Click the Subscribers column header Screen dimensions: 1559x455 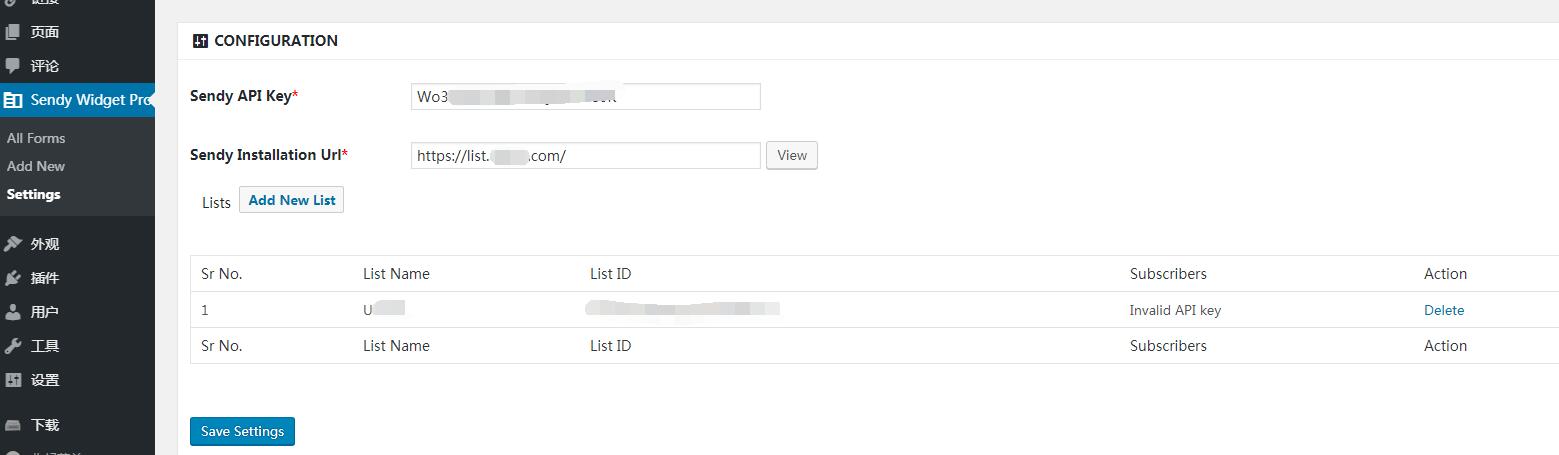(1168, 274)
